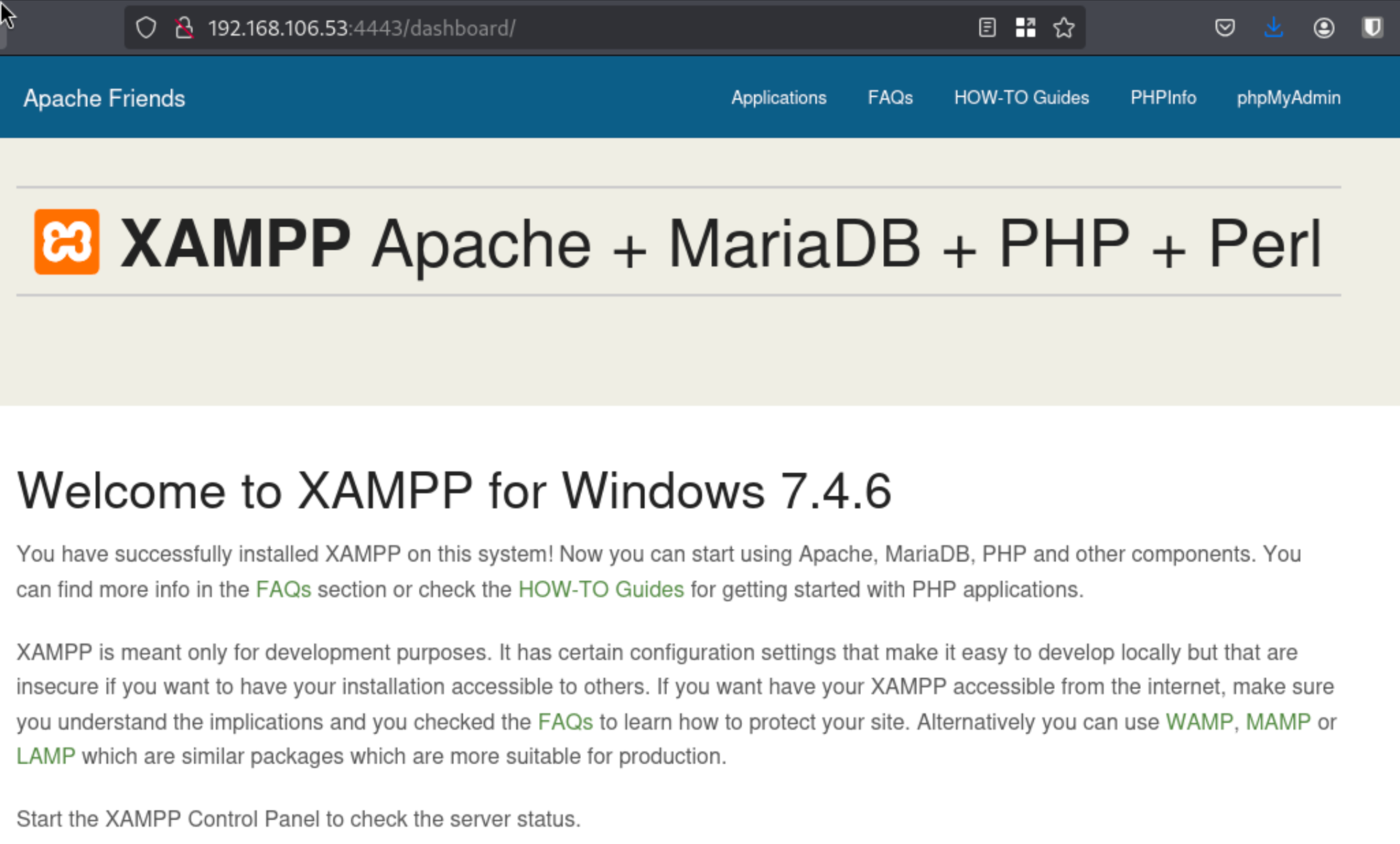The width and height of the screenshot is (1400, 844).
Task: Toggle reader view icon in address bar
Action: click(987, 28)
